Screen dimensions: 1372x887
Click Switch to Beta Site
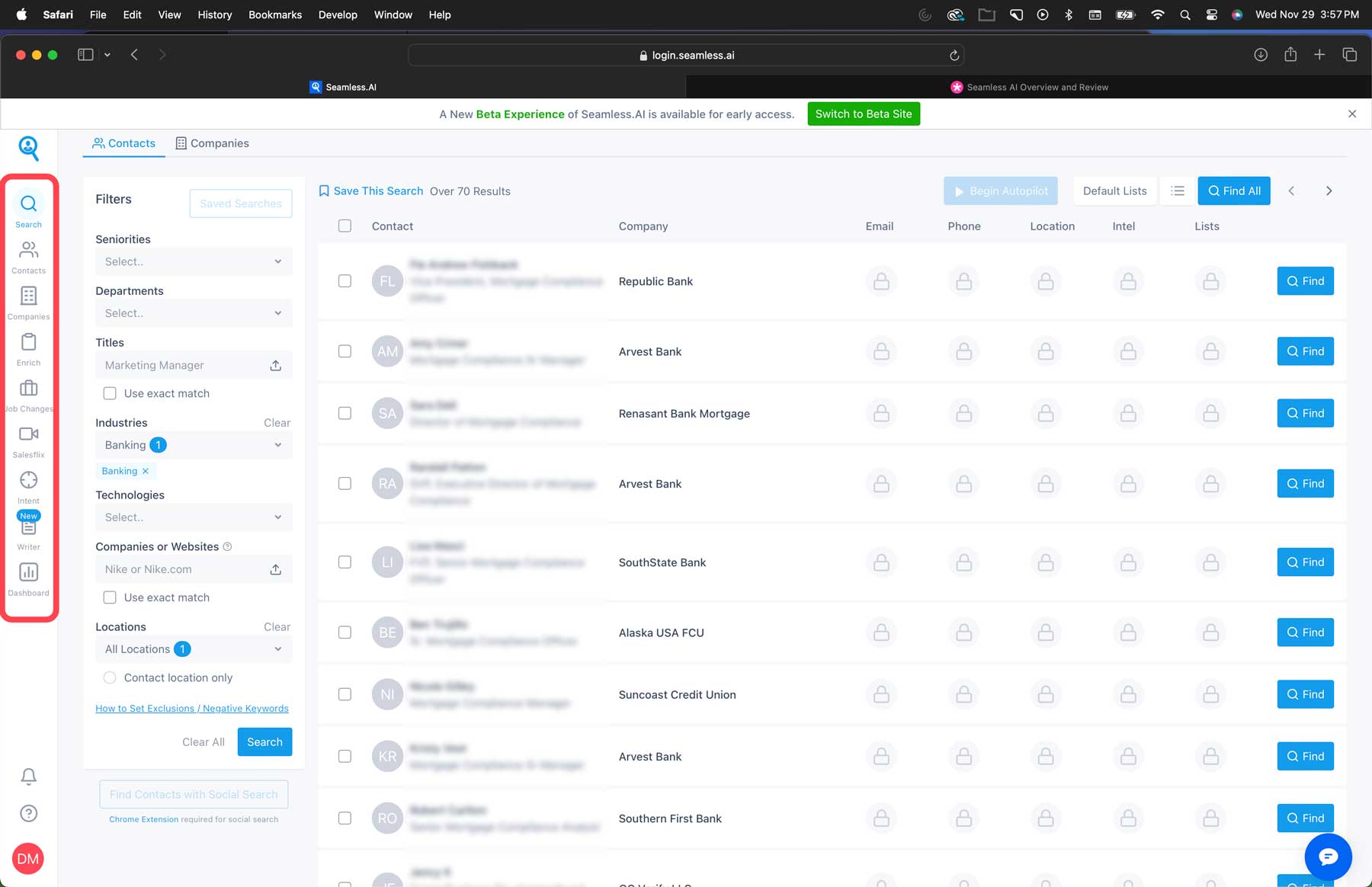coord(863,114)
